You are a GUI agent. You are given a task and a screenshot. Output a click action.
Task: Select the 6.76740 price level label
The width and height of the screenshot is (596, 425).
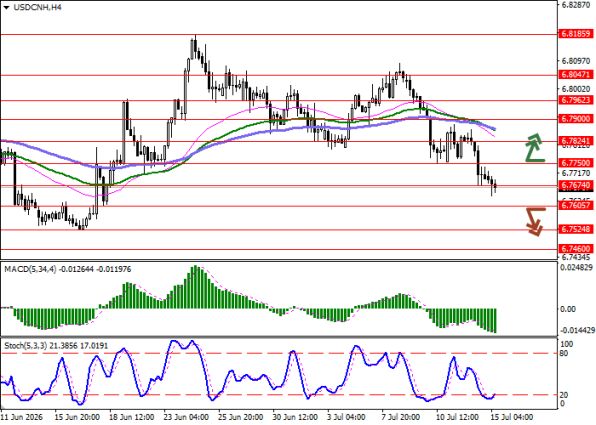[576, 185]
